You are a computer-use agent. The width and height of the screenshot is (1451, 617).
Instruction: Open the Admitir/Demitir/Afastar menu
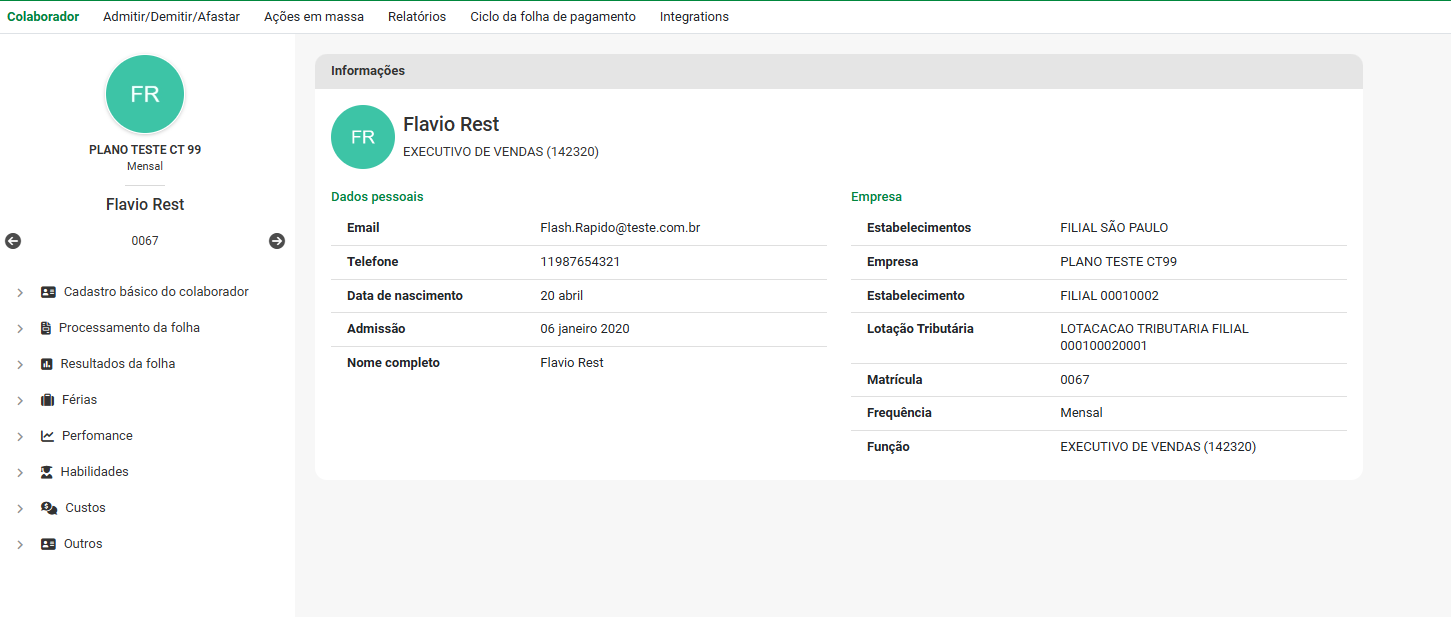point(171,17)
